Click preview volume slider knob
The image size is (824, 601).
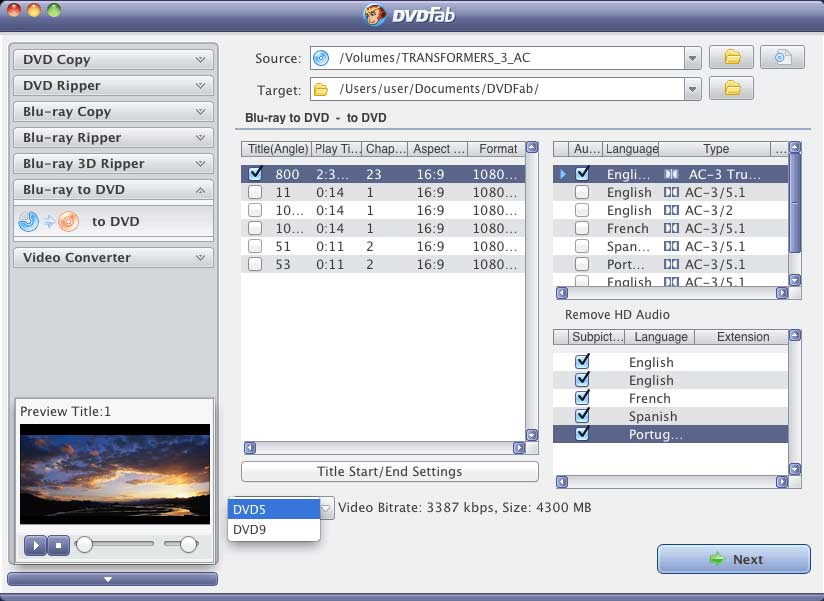coord(189,544)
